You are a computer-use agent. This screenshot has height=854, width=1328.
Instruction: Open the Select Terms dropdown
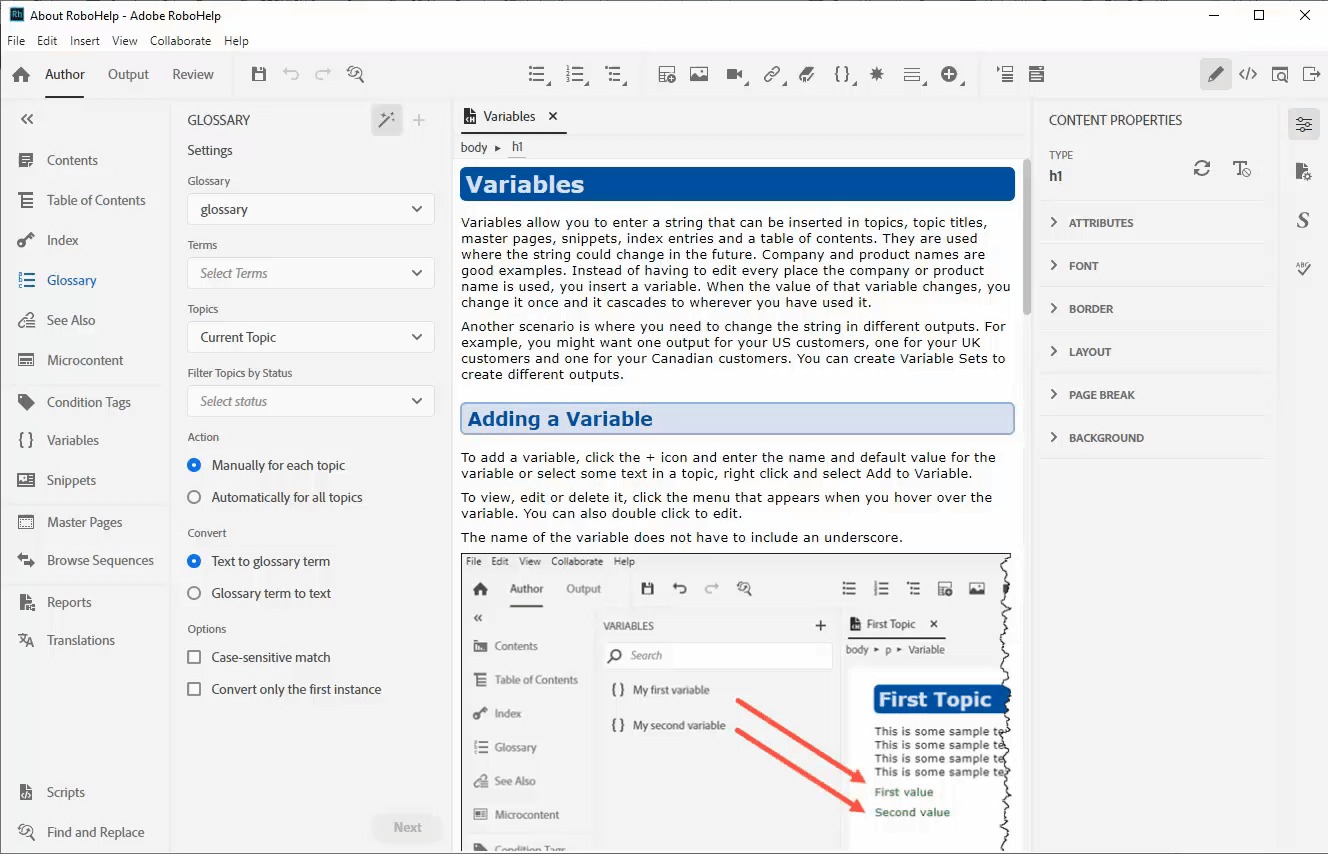tap(311, 273)
